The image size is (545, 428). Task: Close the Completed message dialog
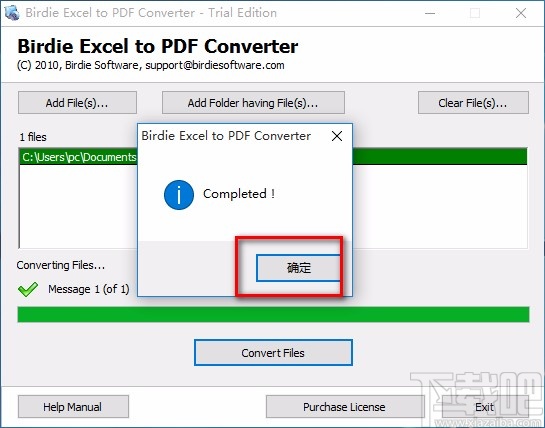tap(337, 136)
